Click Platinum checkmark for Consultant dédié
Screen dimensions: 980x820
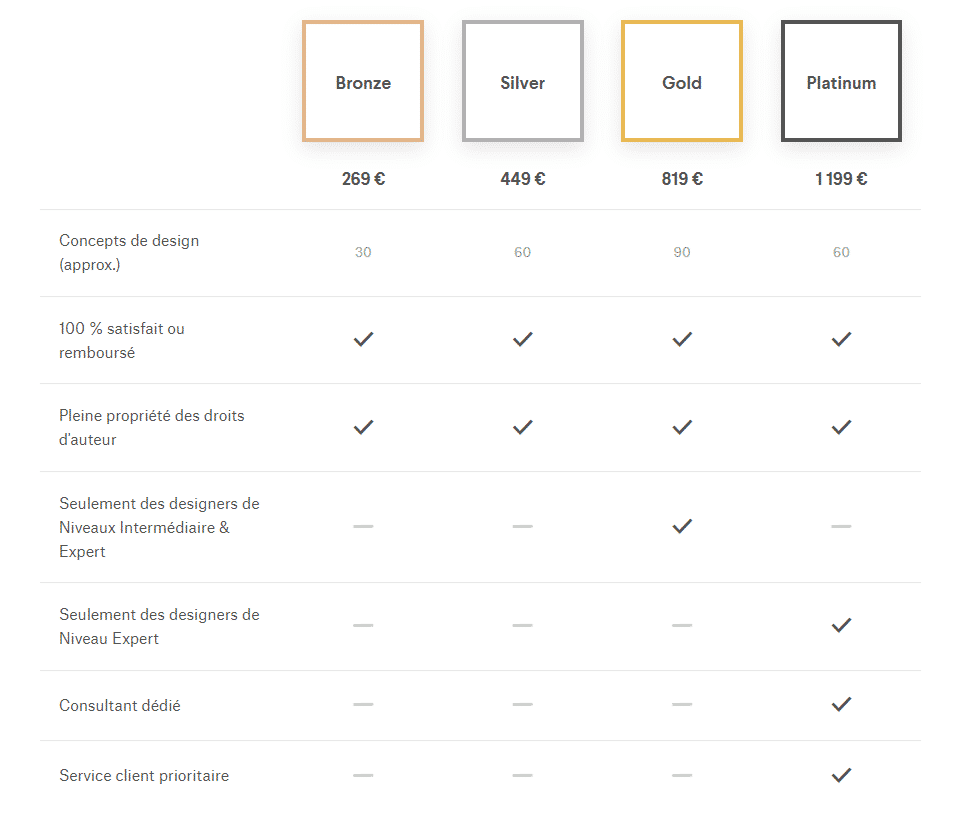tap(841, 704)
